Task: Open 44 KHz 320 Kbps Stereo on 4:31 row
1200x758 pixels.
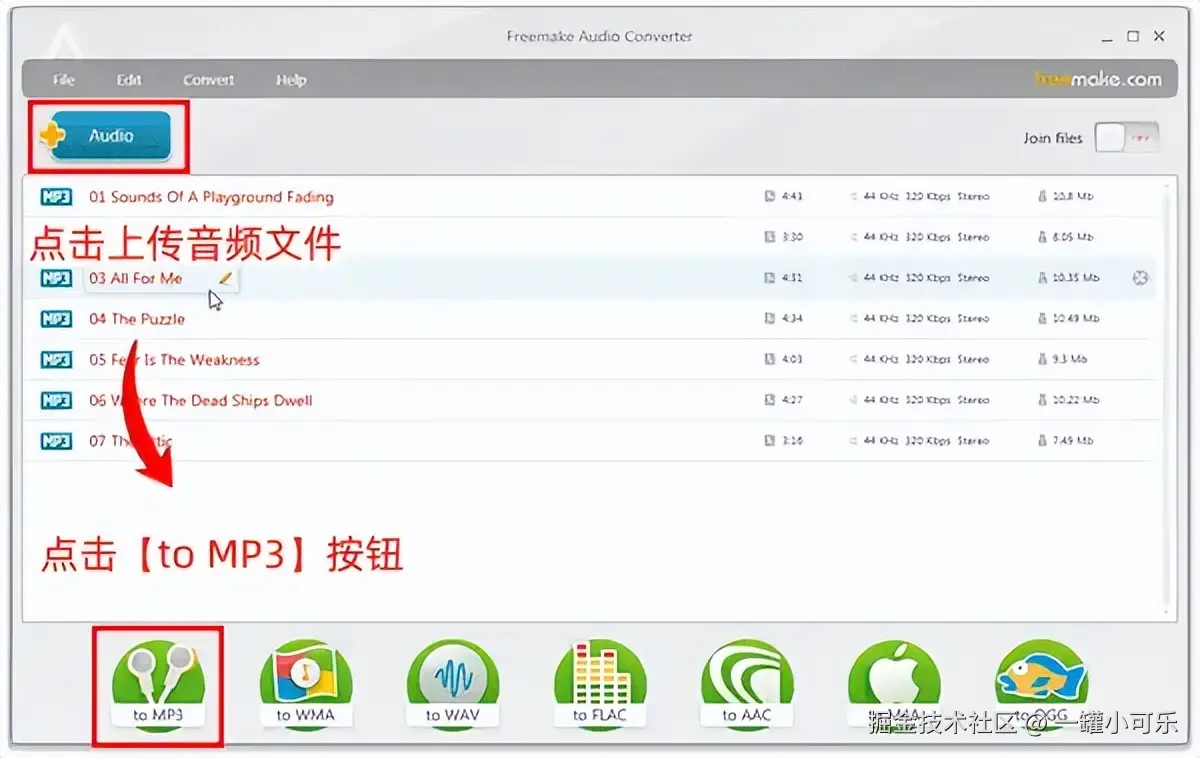Action: (x=926, y=278)
